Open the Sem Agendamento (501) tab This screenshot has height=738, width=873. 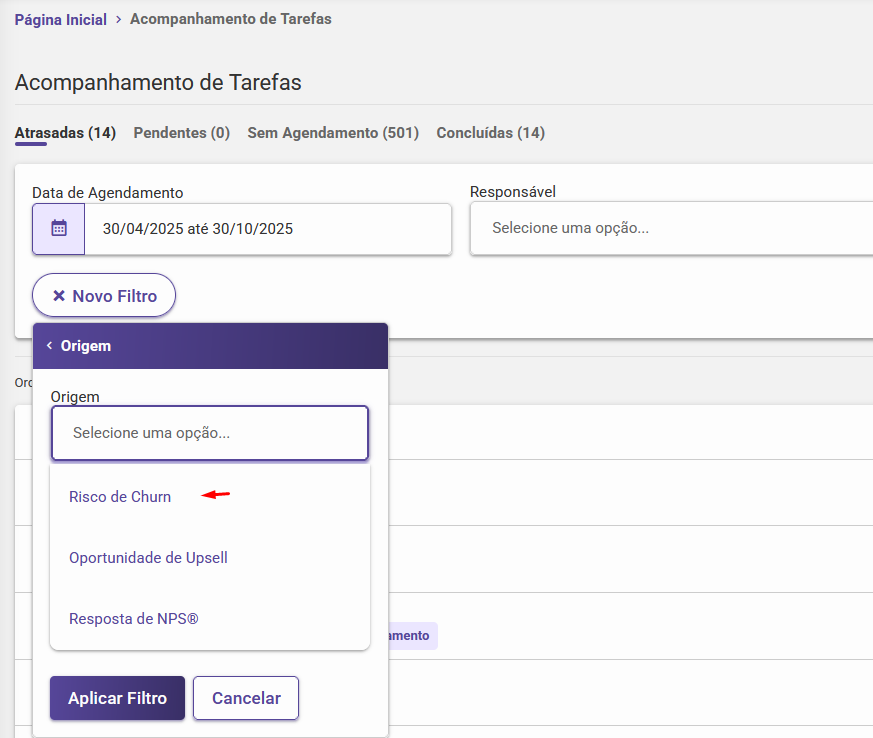click(333, 133)
